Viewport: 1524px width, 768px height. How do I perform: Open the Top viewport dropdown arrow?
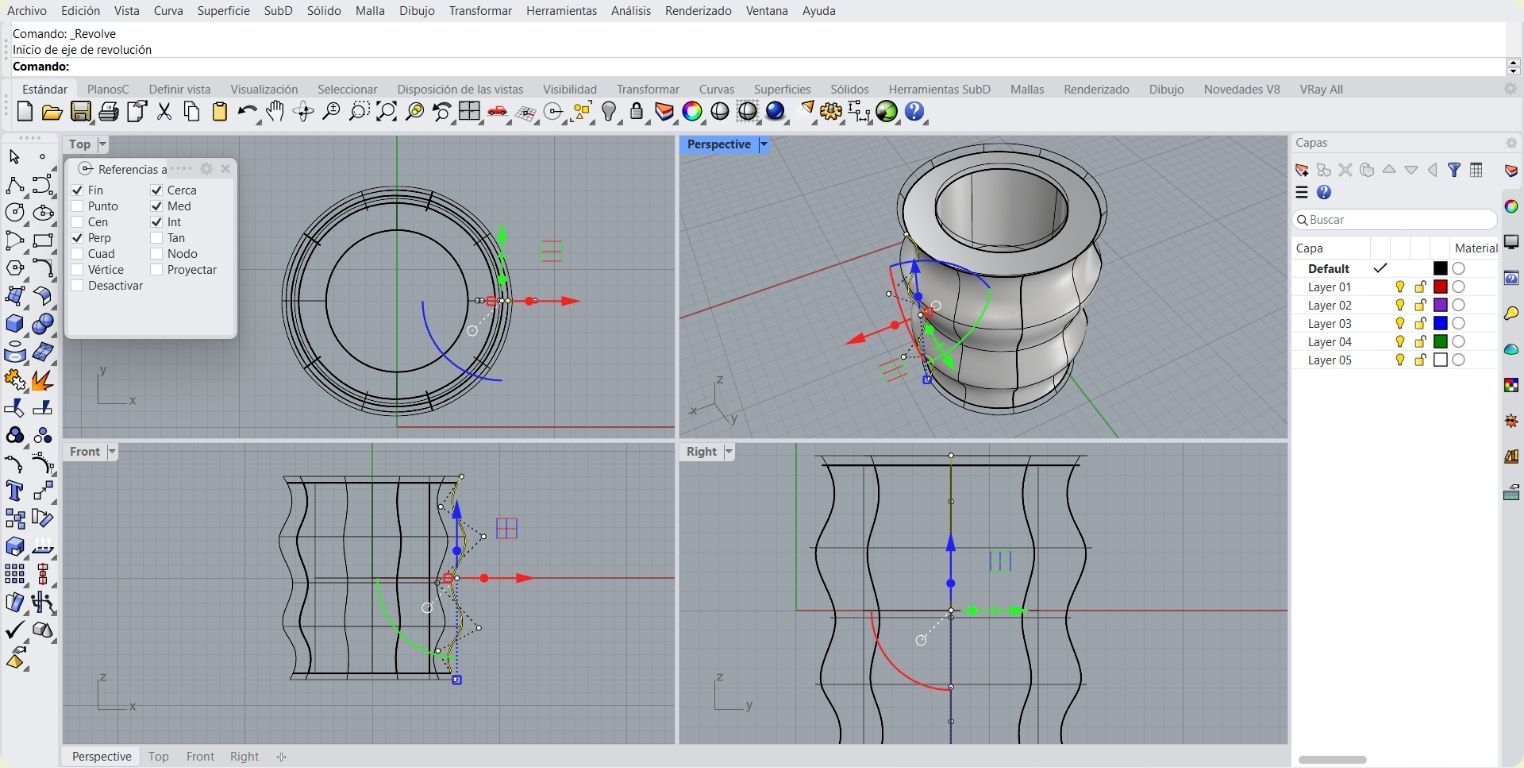(102, 145)
